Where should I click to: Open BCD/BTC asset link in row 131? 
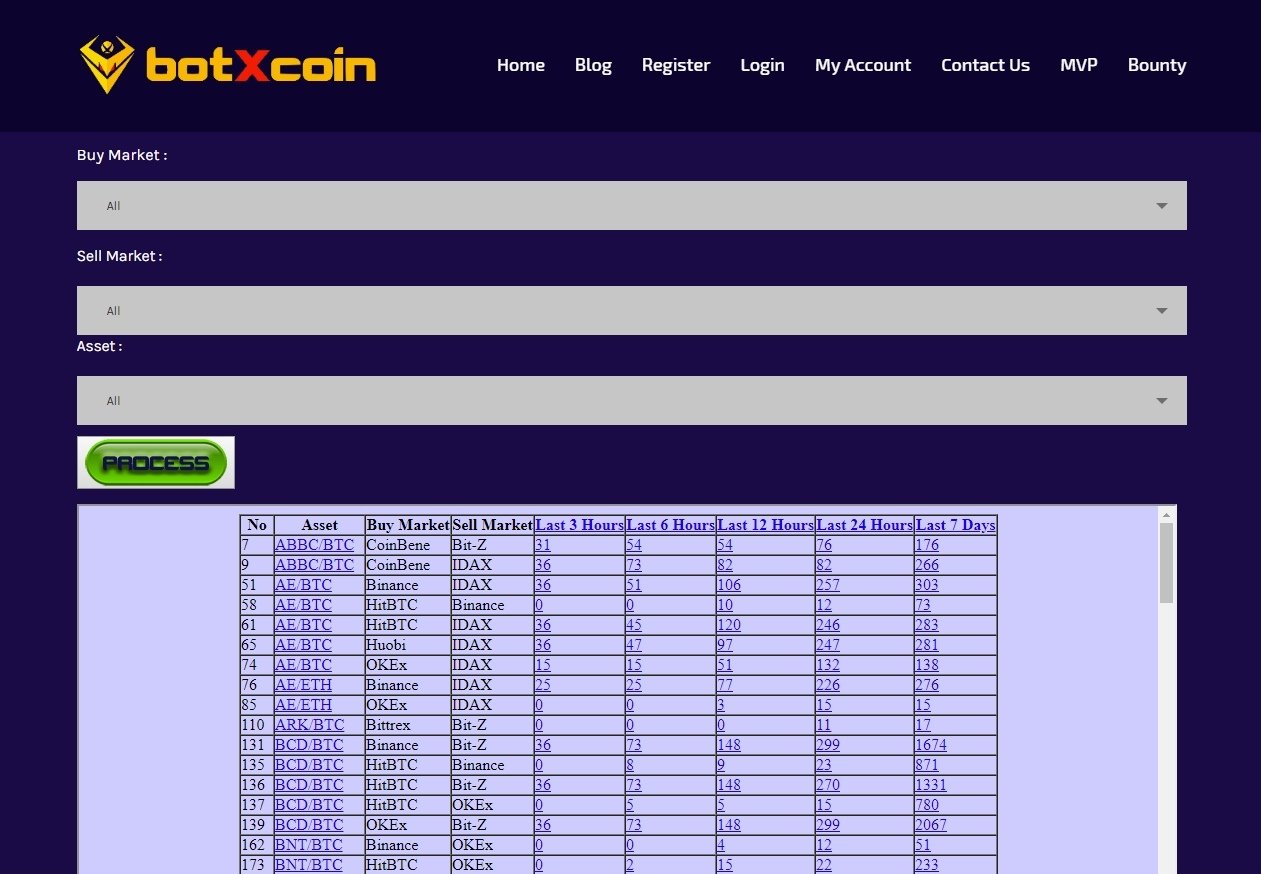[x=309, y=745]
